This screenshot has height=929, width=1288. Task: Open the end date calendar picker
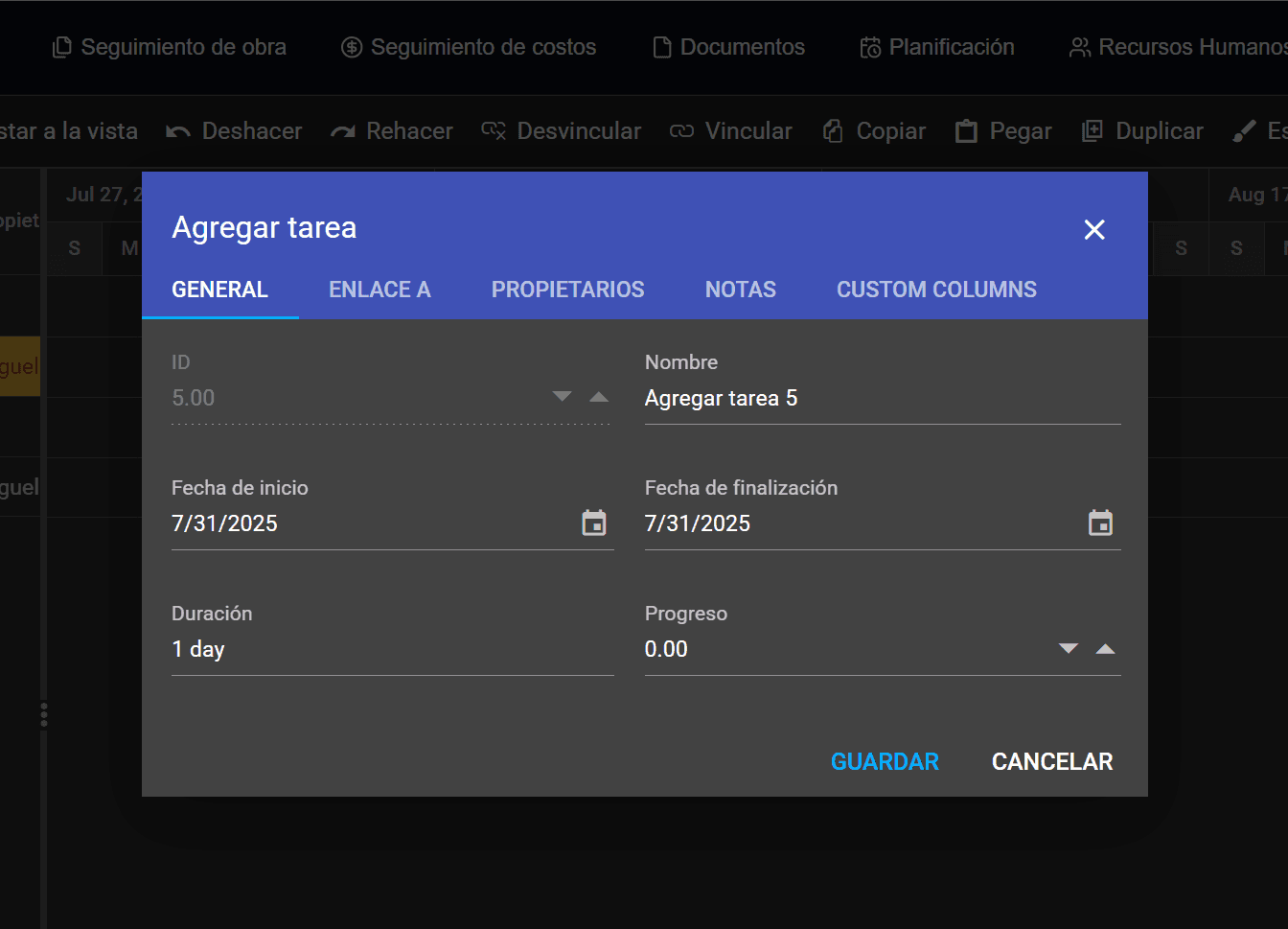click(x=1100, y=523)
